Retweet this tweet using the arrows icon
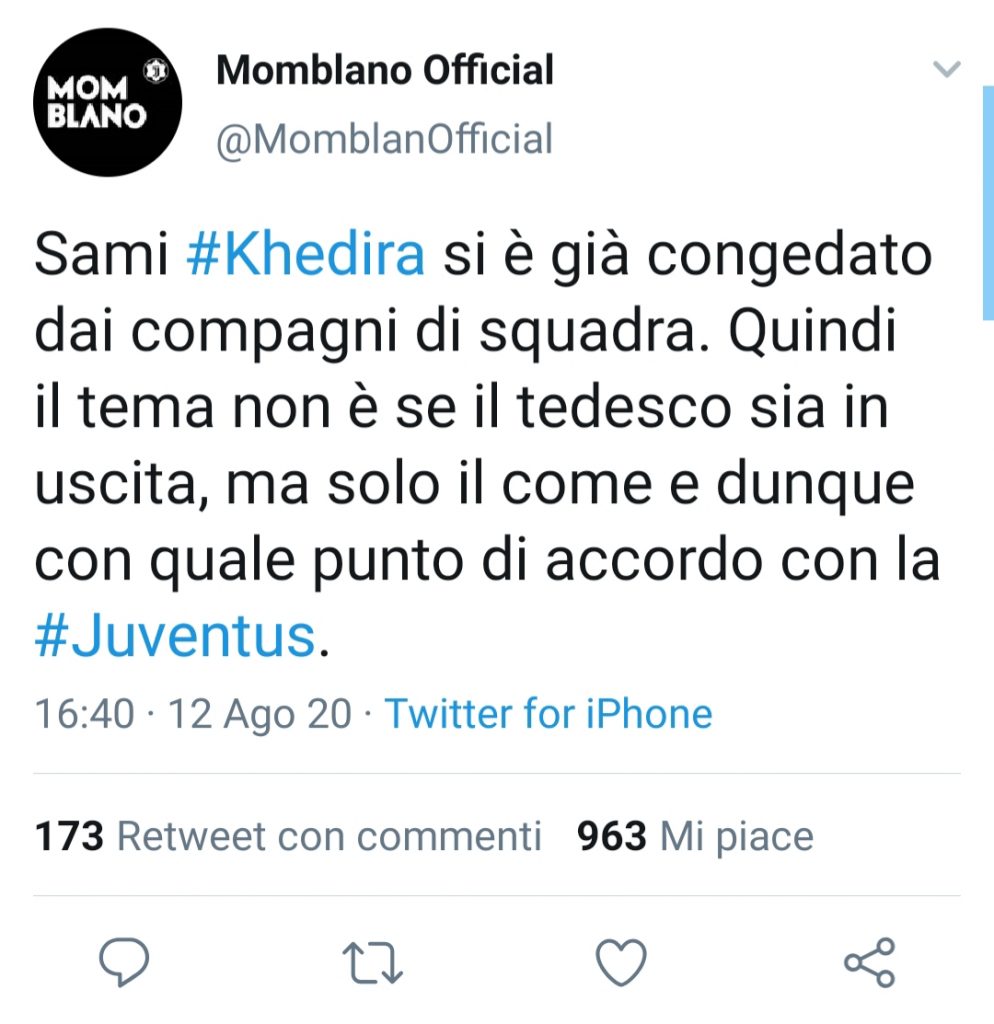This screenshot has height=1024, width=994. click(372, 962)
